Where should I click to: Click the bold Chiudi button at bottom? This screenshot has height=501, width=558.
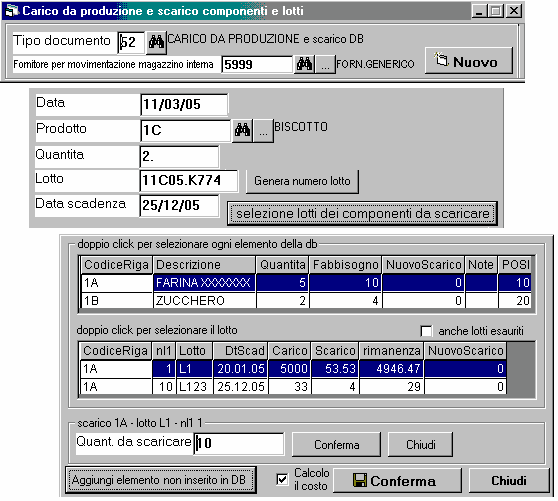(x=509, y=481)
